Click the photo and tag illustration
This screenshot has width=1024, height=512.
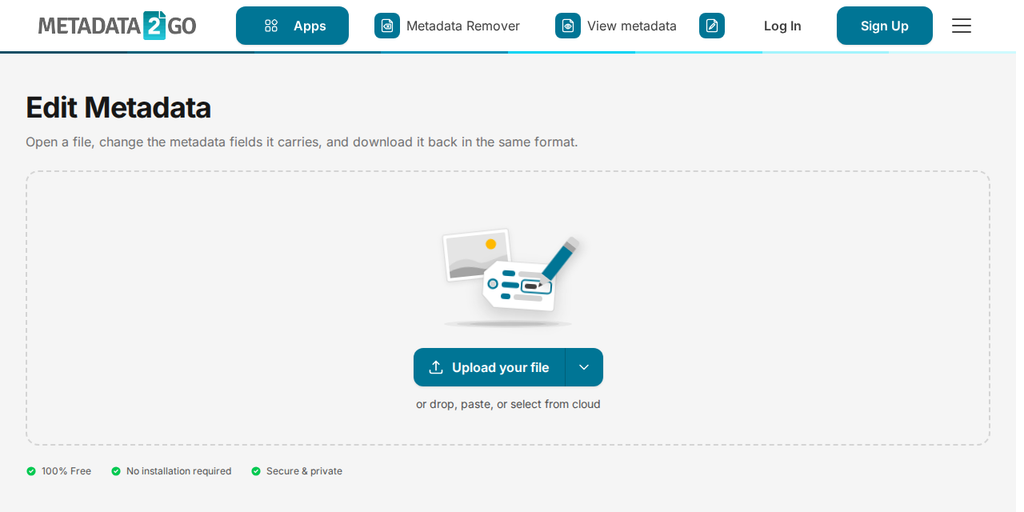click(510, 277)
